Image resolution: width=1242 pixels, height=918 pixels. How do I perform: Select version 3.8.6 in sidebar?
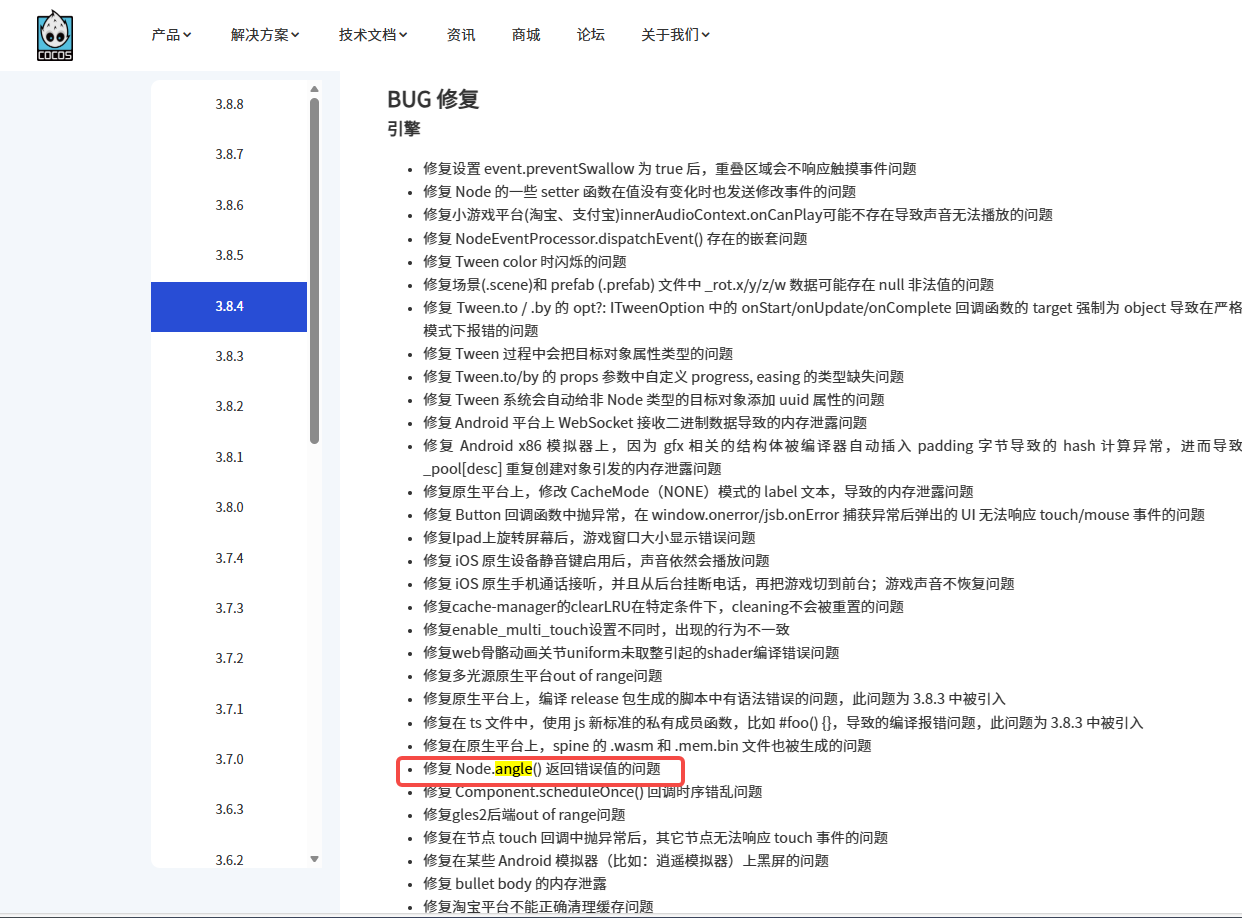tap(229, 205)
